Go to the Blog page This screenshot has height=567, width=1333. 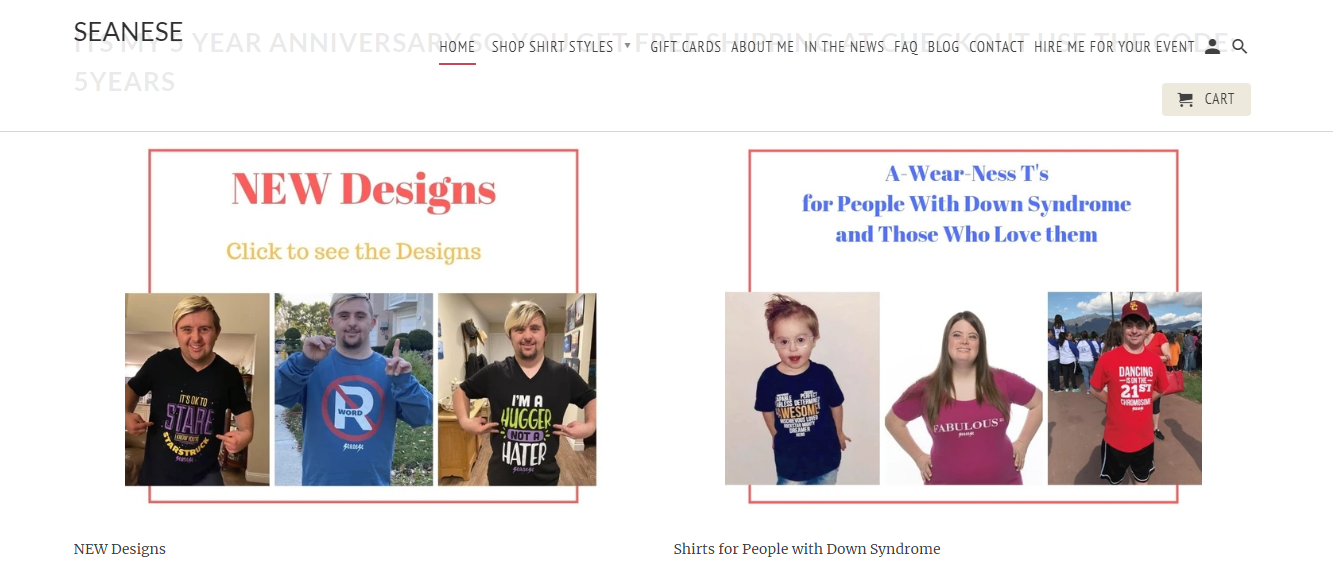(943, 46)
